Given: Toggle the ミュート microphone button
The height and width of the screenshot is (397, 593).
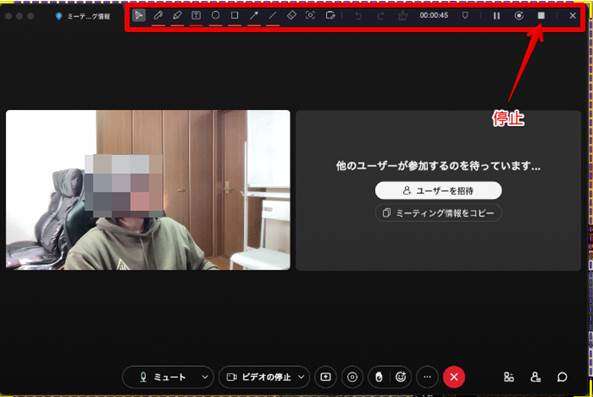Looking at the screenshot, I should (162, 377).
